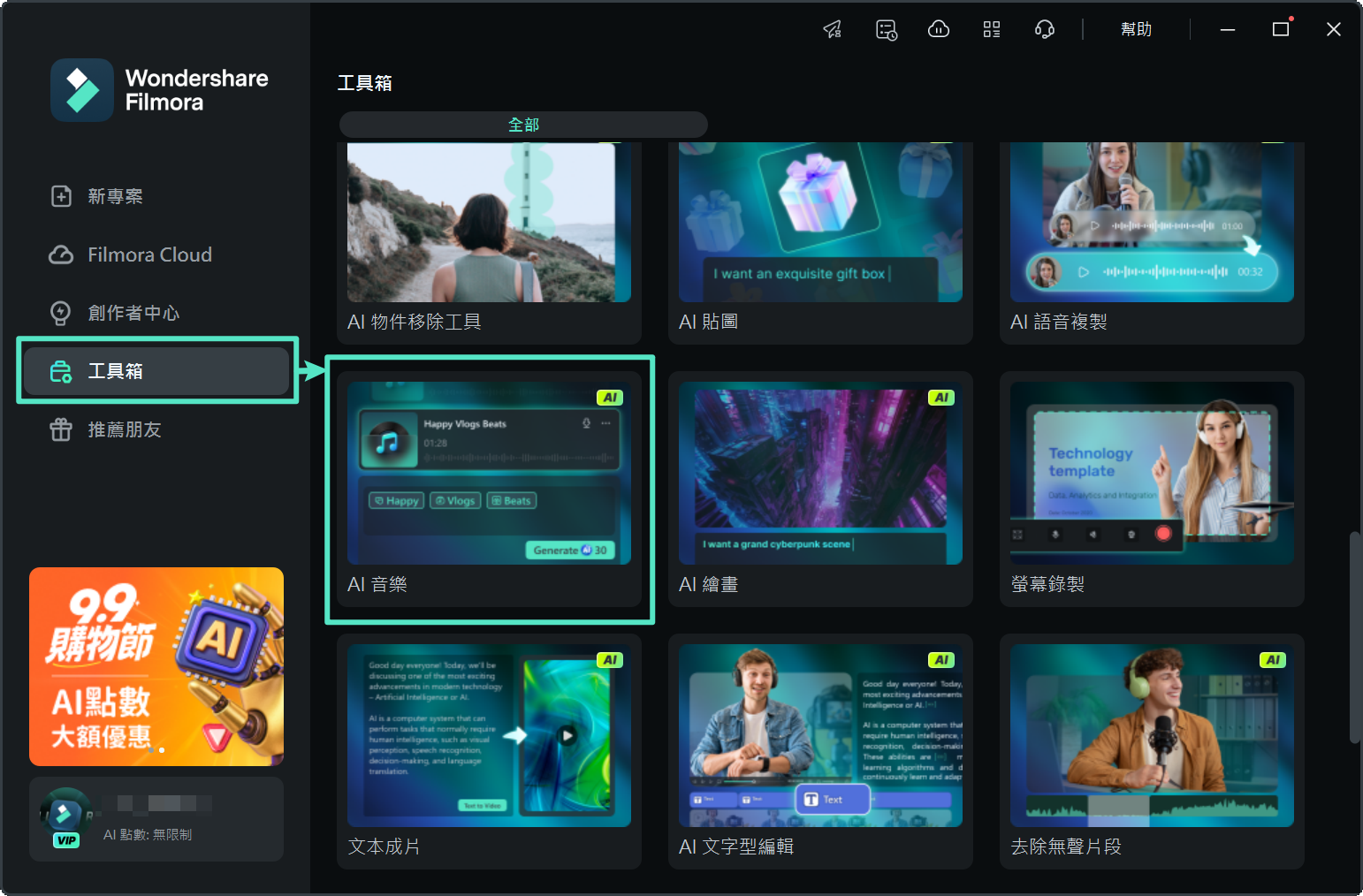
Task: Click the AI badge on AI 繪畫 card
Action: (941, 398)
